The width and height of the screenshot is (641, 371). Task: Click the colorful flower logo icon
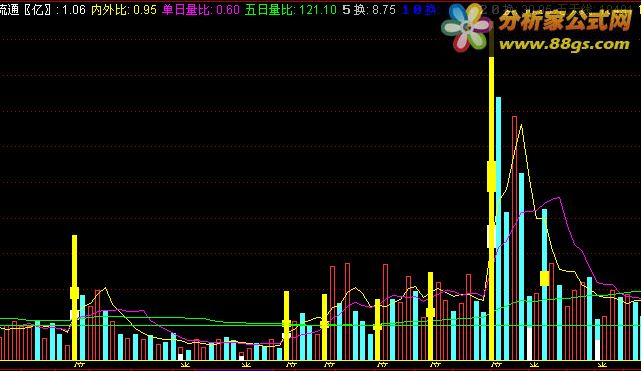(x=467, y=27)
